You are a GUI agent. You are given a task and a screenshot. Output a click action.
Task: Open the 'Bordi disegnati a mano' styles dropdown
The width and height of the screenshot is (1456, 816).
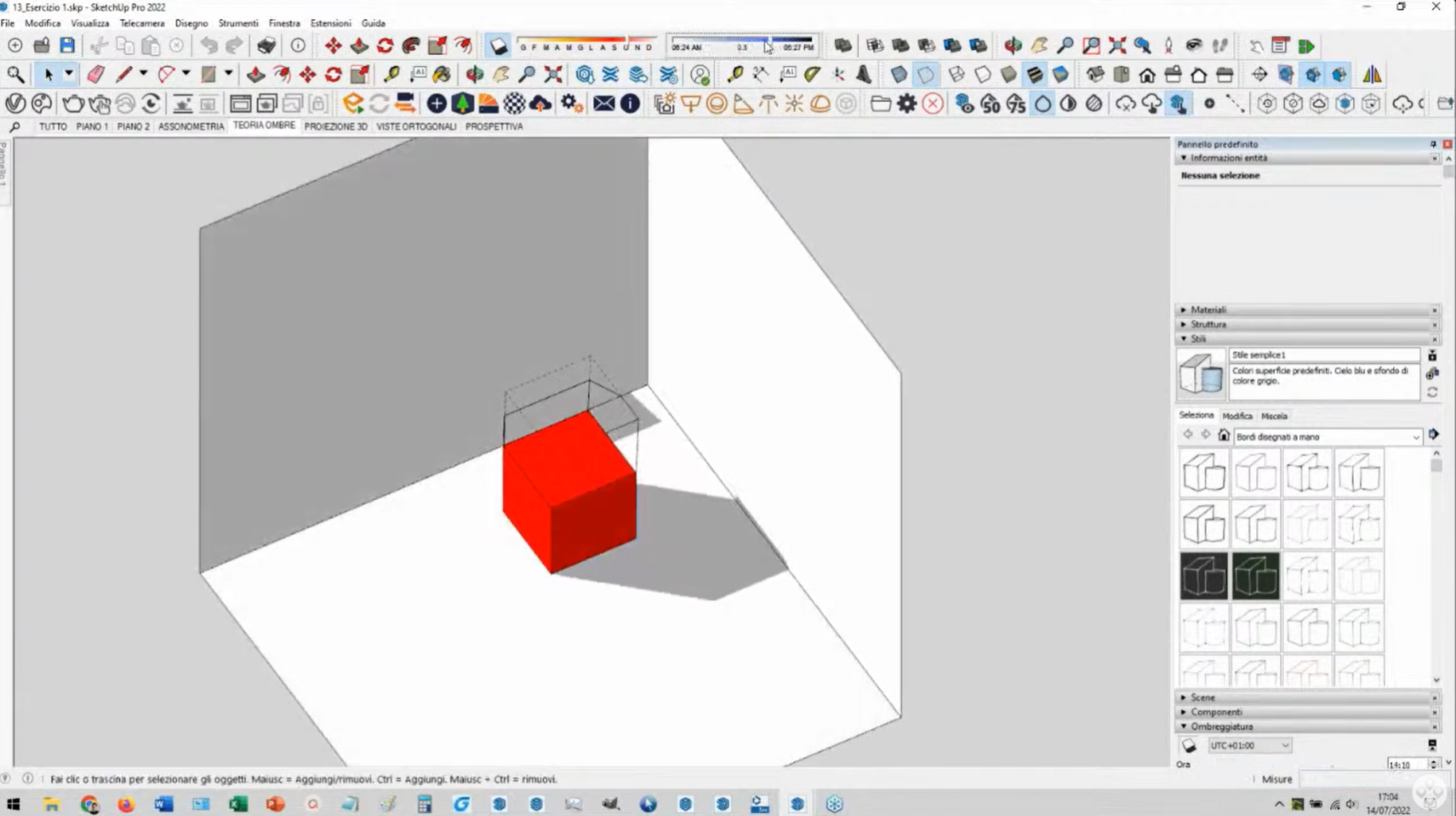[x=1415, y=437]
